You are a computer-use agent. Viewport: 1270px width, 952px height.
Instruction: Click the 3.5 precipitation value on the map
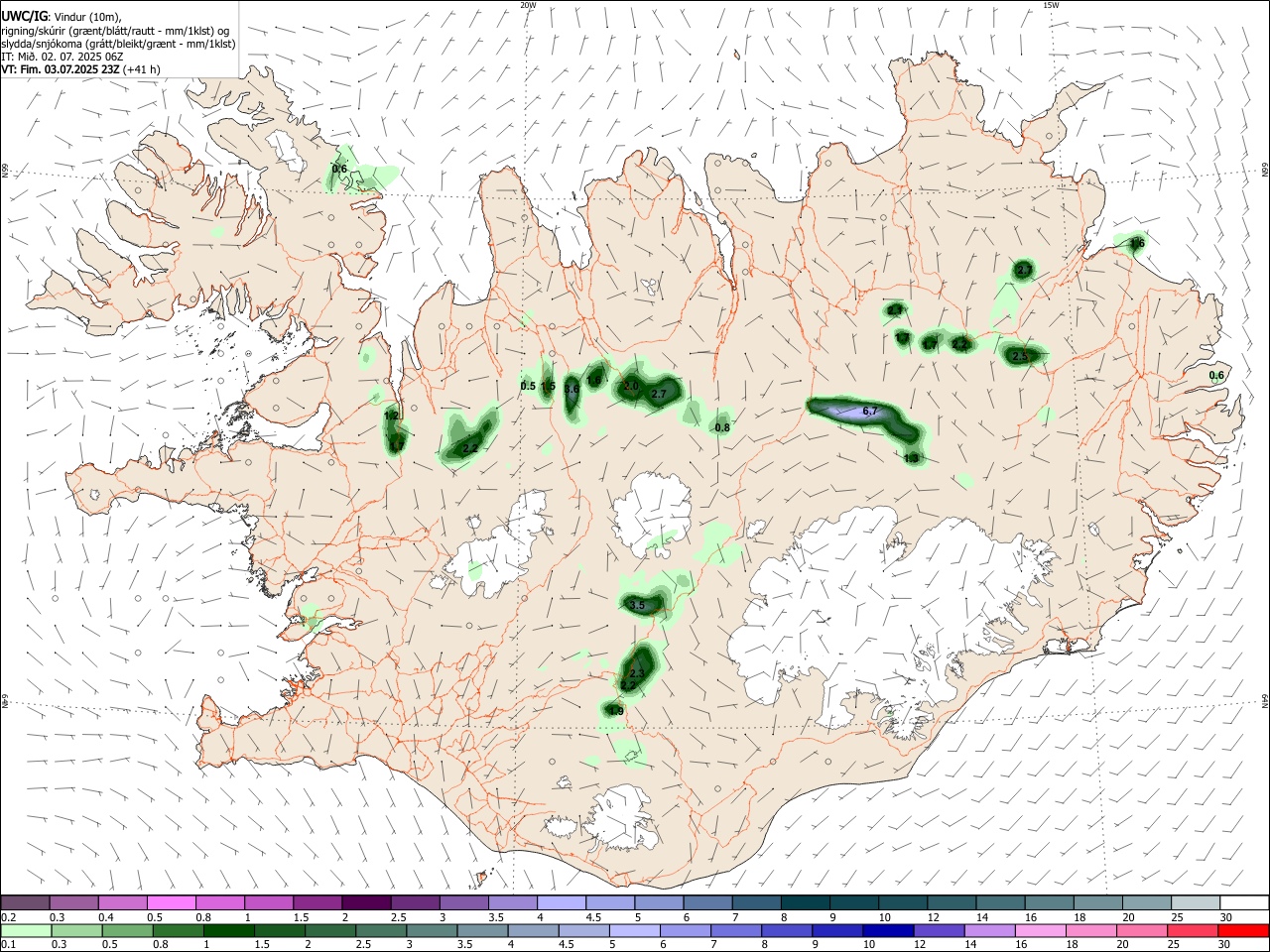(637, 605)
